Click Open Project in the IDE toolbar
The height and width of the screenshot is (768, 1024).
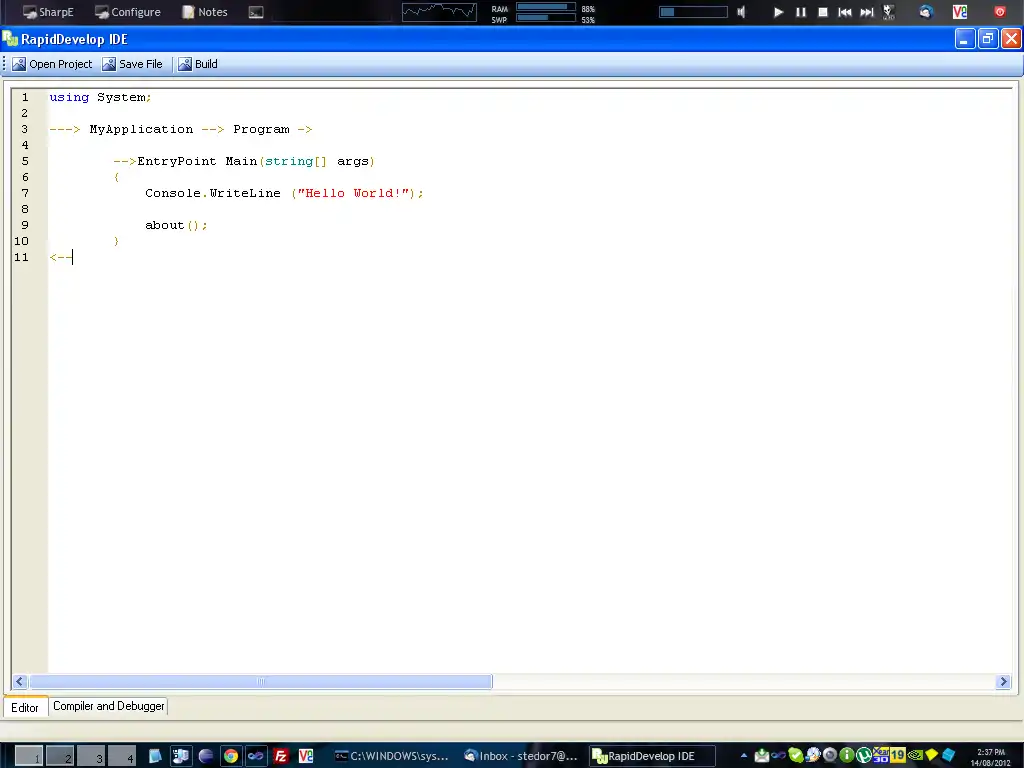pos(52,64)
